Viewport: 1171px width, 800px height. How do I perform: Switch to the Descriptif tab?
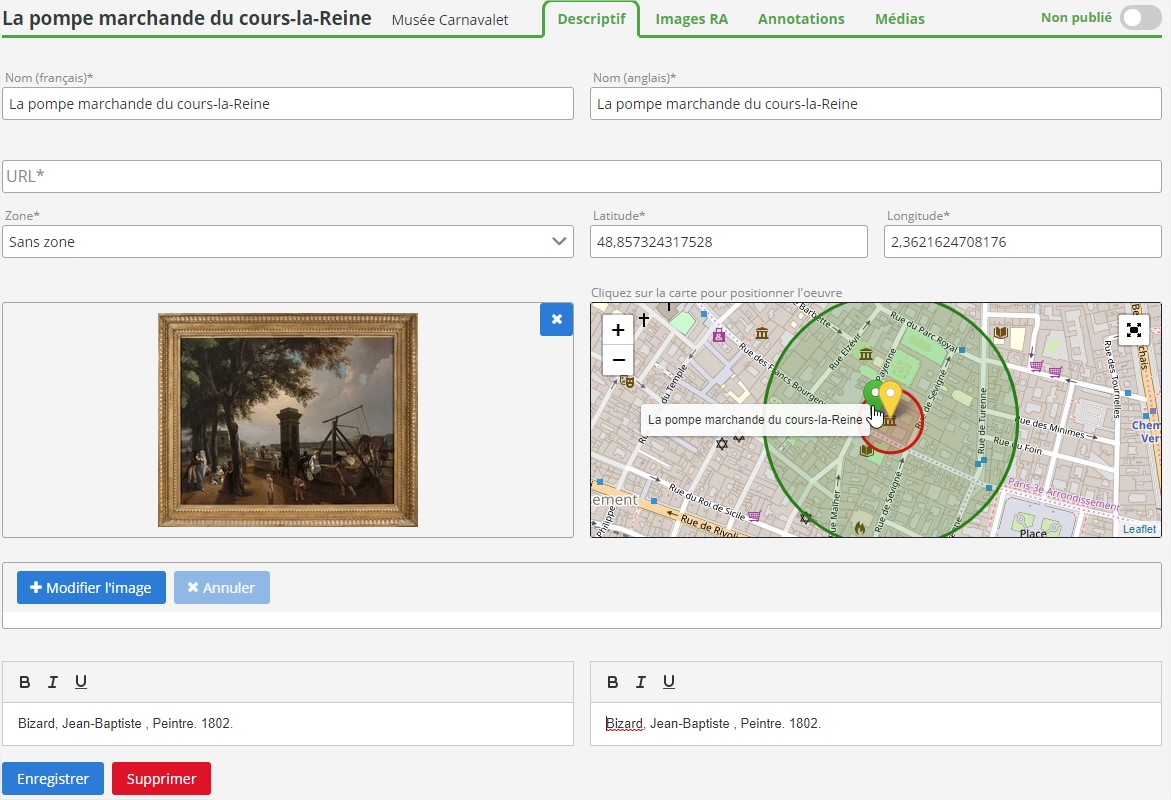pos(591,19)
